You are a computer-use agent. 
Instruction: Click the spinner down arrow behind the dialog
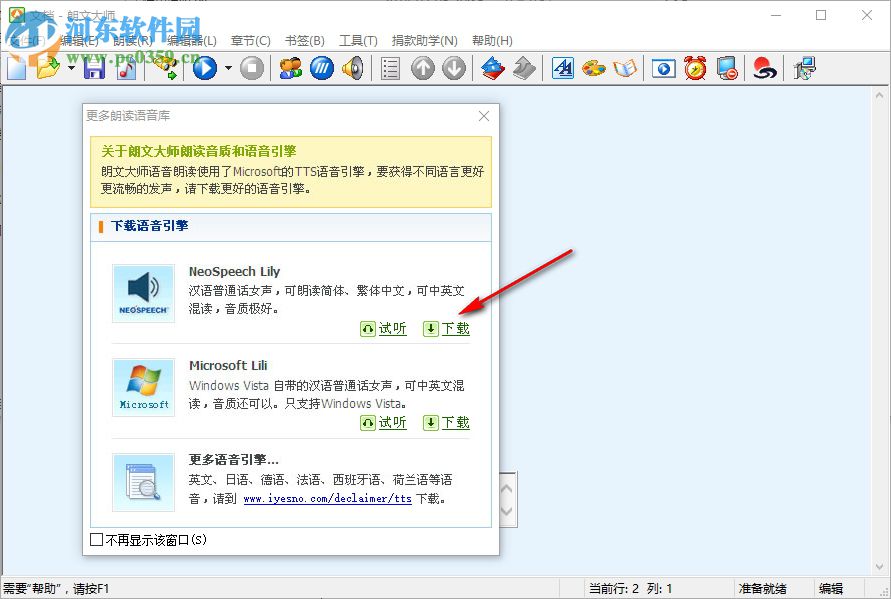pos(507,511)
